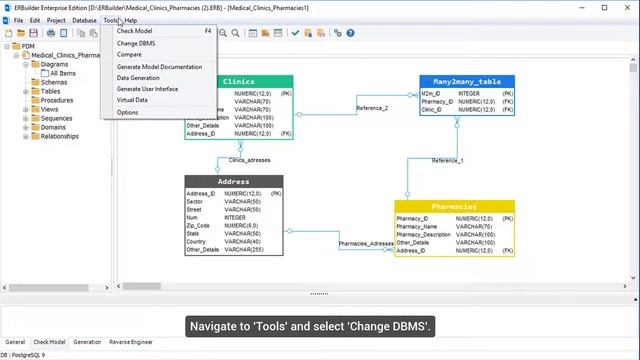
Task: Click the plain magnifier zoom icon
Action: (236, 33)
